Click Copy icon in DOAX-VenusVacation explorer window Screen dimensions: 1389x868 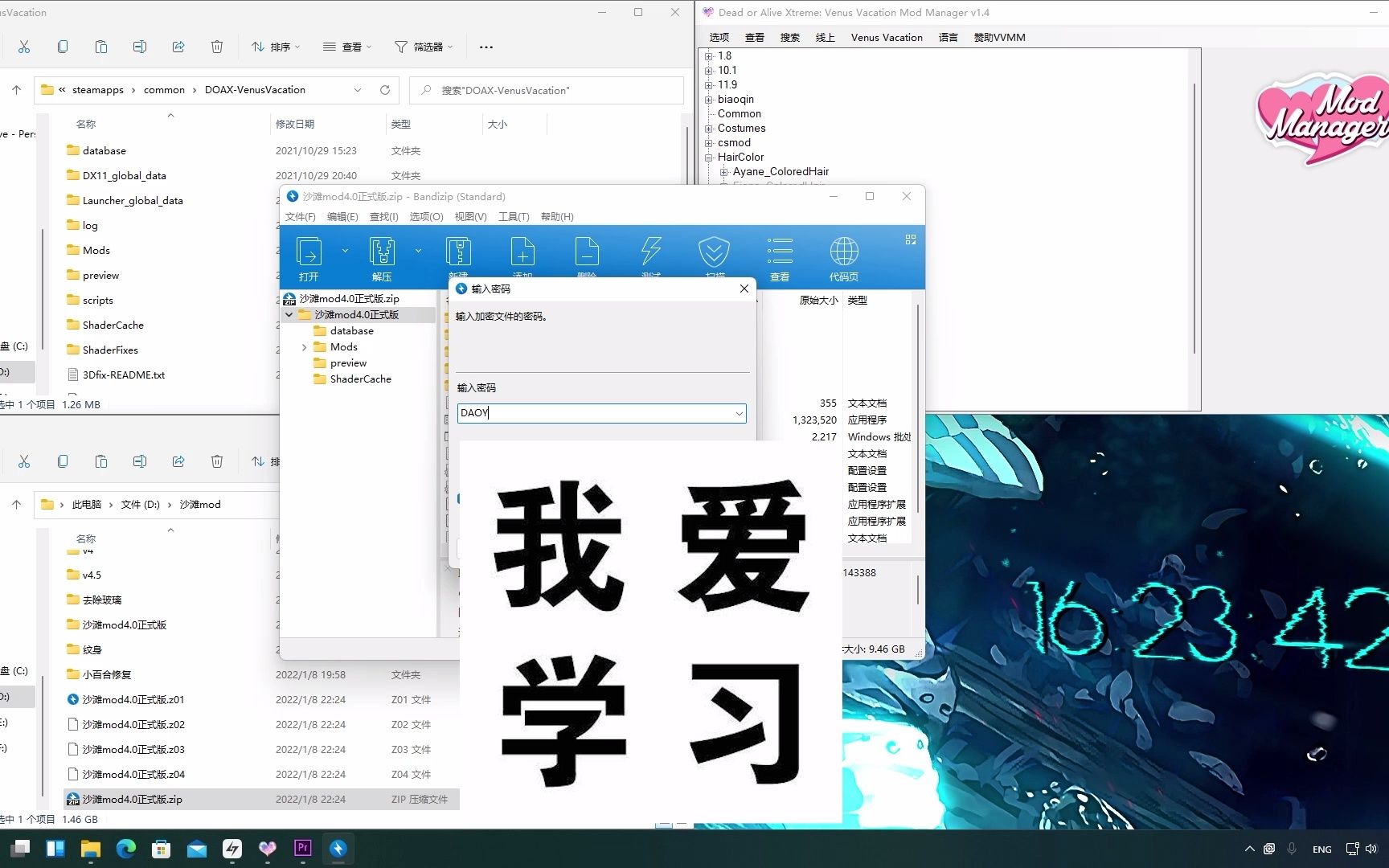pos(63,47)
